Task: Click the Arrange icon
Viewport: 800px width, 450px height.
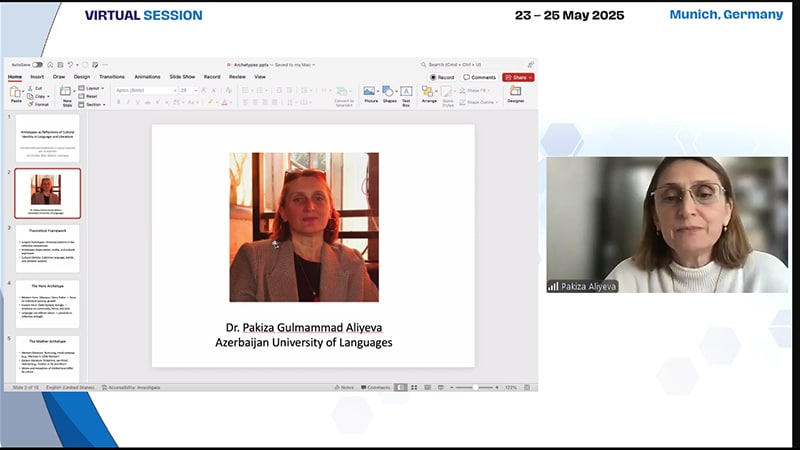Action: point(429,94)
